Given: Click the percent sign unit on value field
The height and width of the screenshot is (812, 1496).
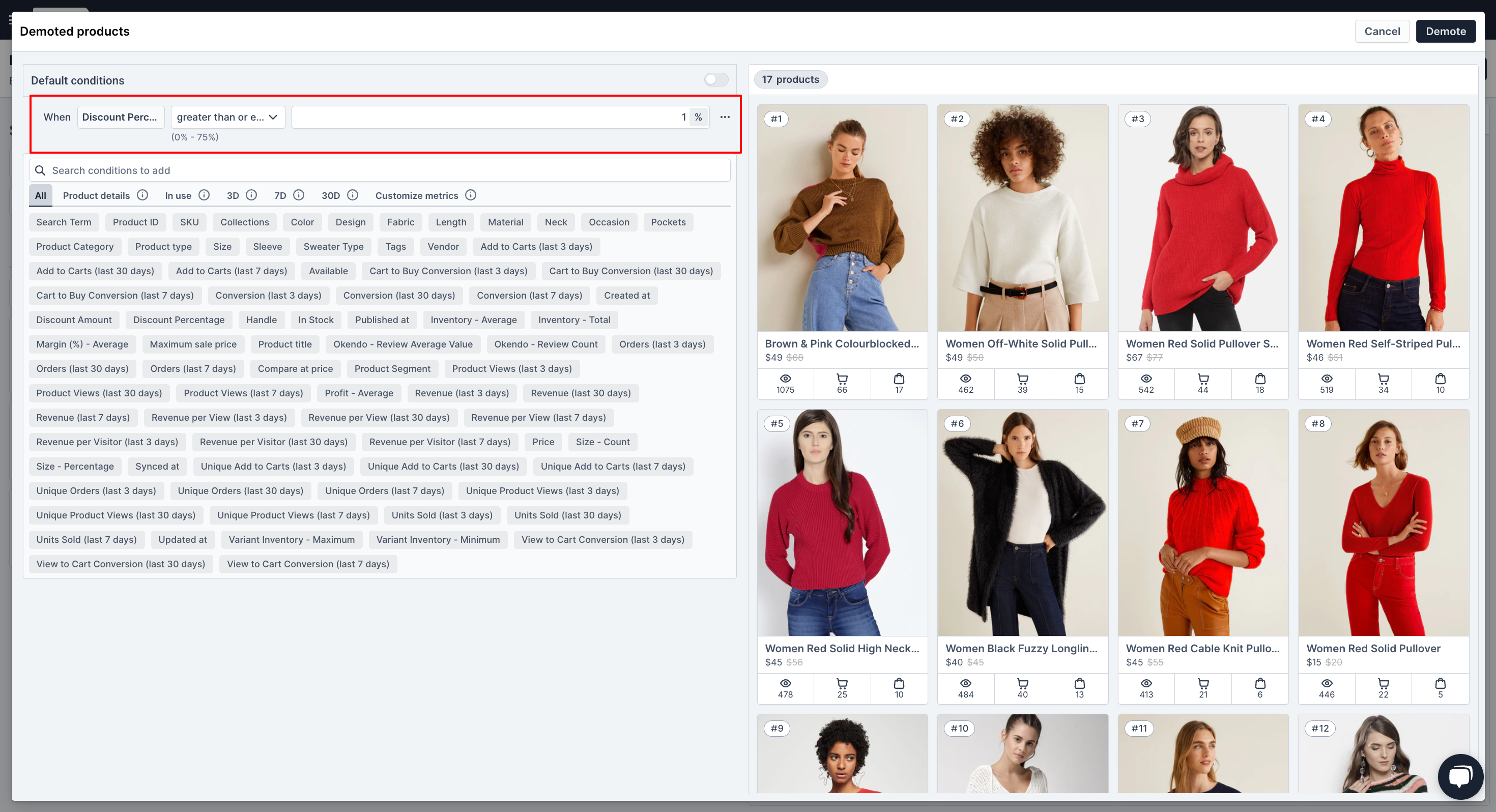Looking at the screenshot, I should tap(698, 117).
